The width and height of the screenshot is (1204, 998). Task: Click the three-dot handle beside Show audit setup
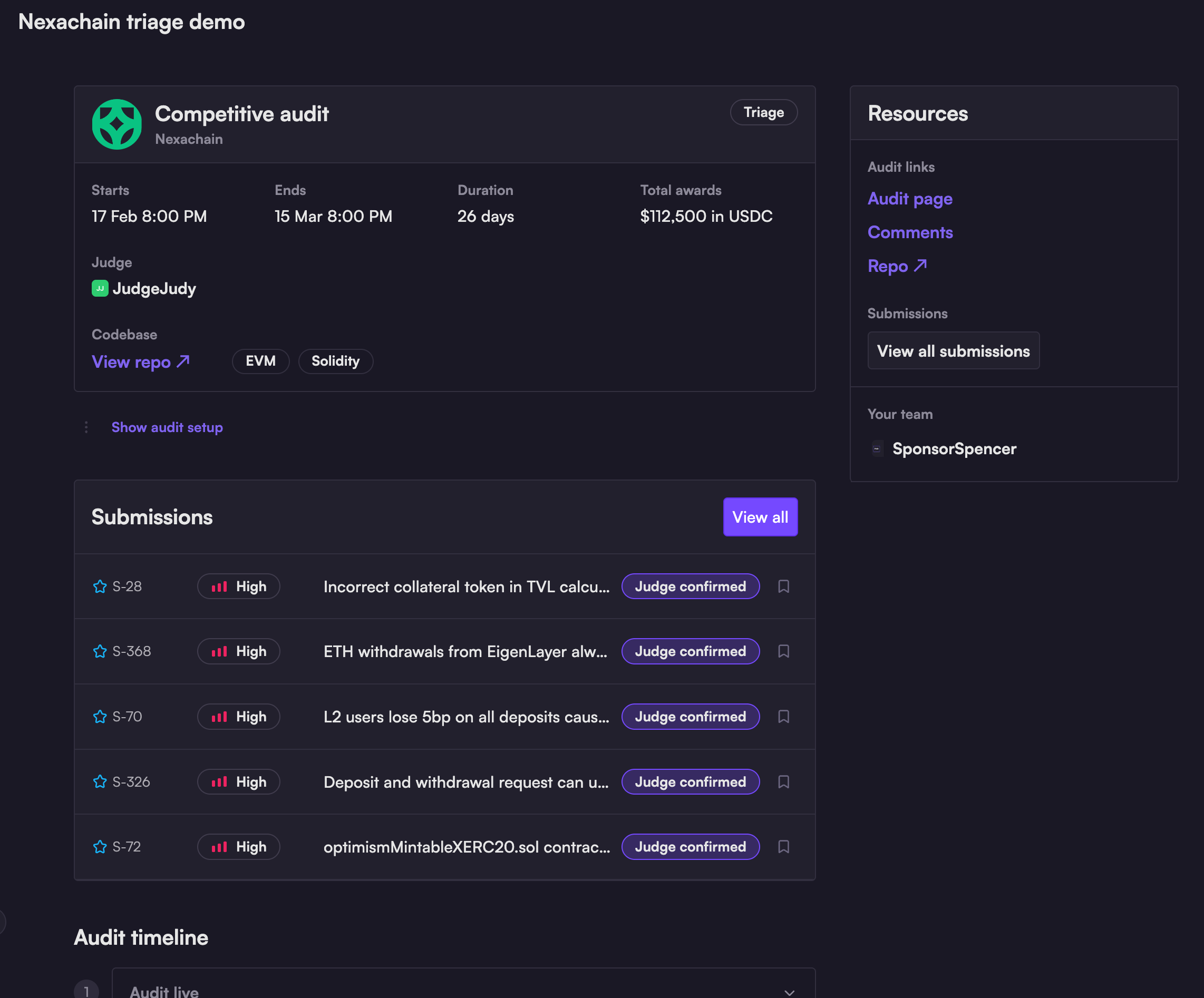[x=86, y=427]
